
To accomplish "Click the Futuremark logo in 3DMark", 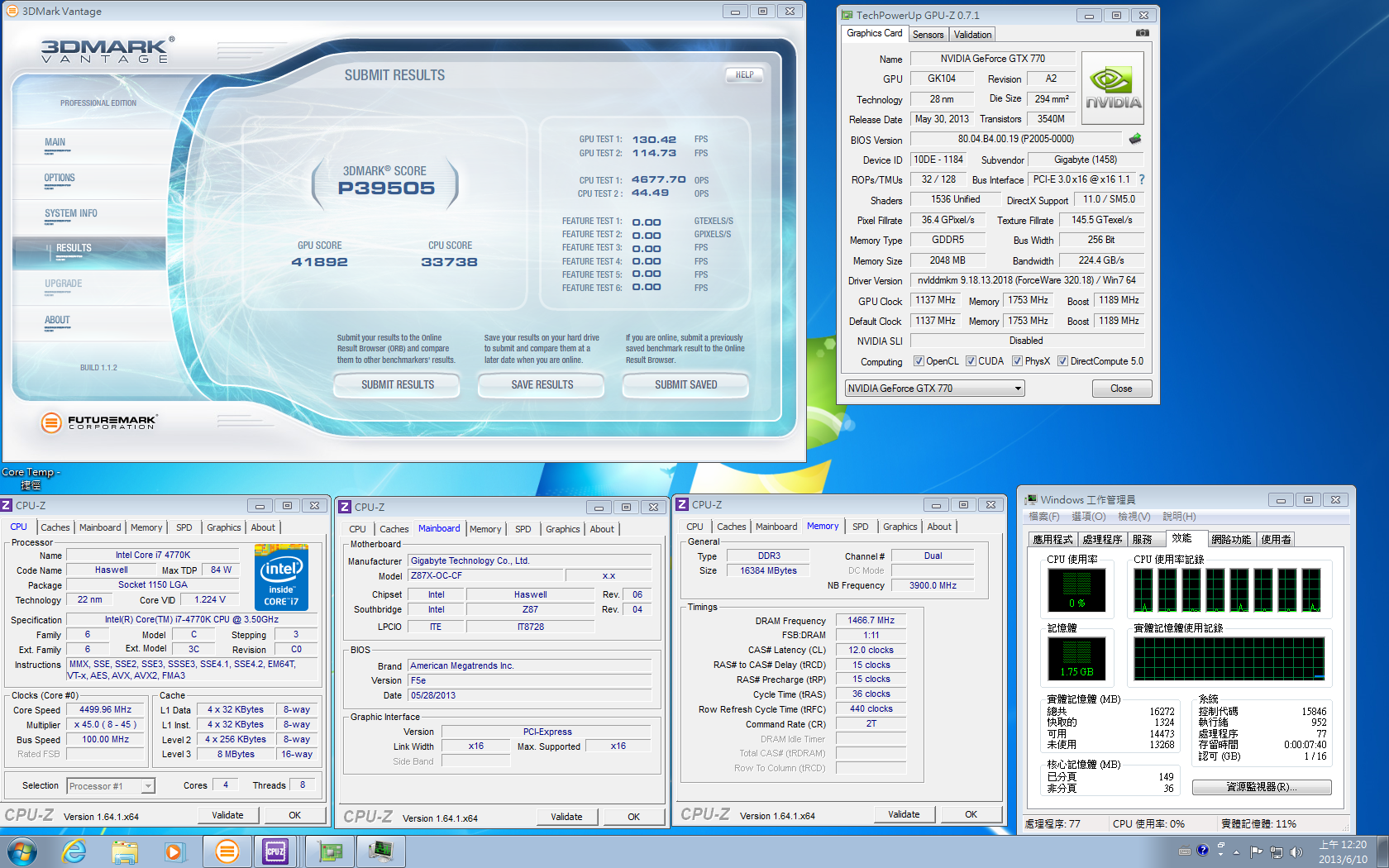I will pos(98,422).
